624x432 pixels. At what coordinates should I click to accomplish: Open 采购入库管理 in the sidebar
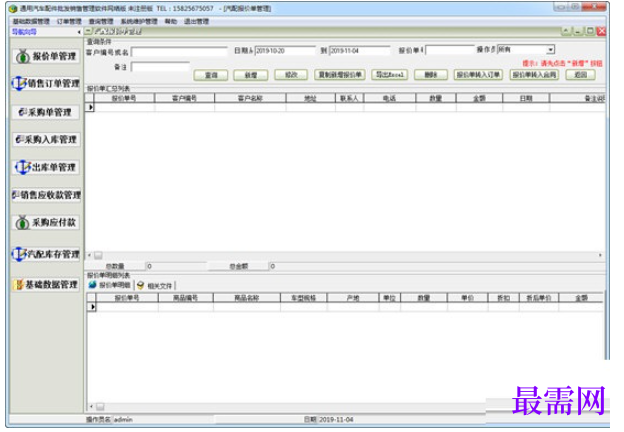(46, 140)
